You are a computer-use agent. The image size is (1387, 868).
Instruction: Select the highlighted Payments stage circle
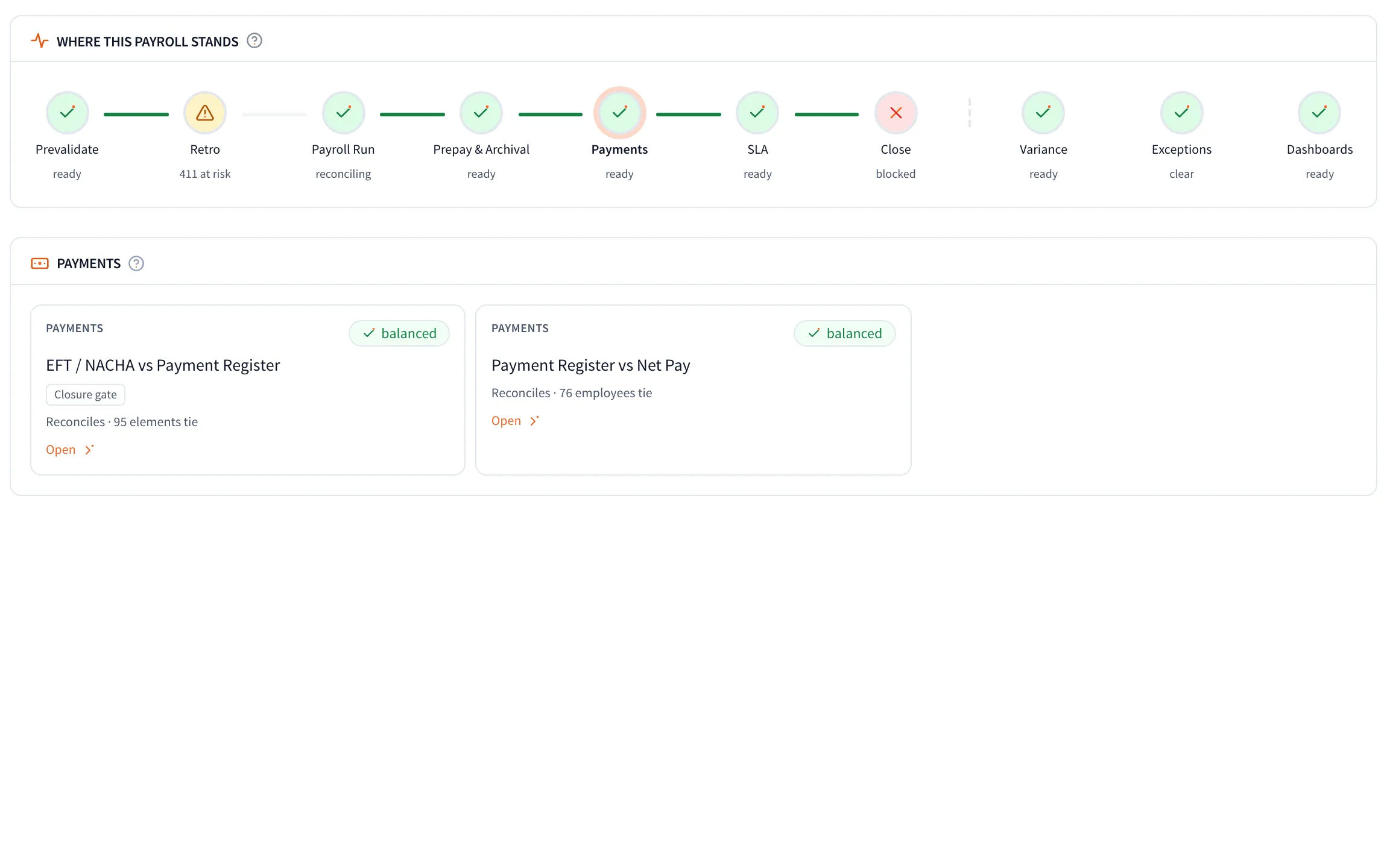click(619, 113)
